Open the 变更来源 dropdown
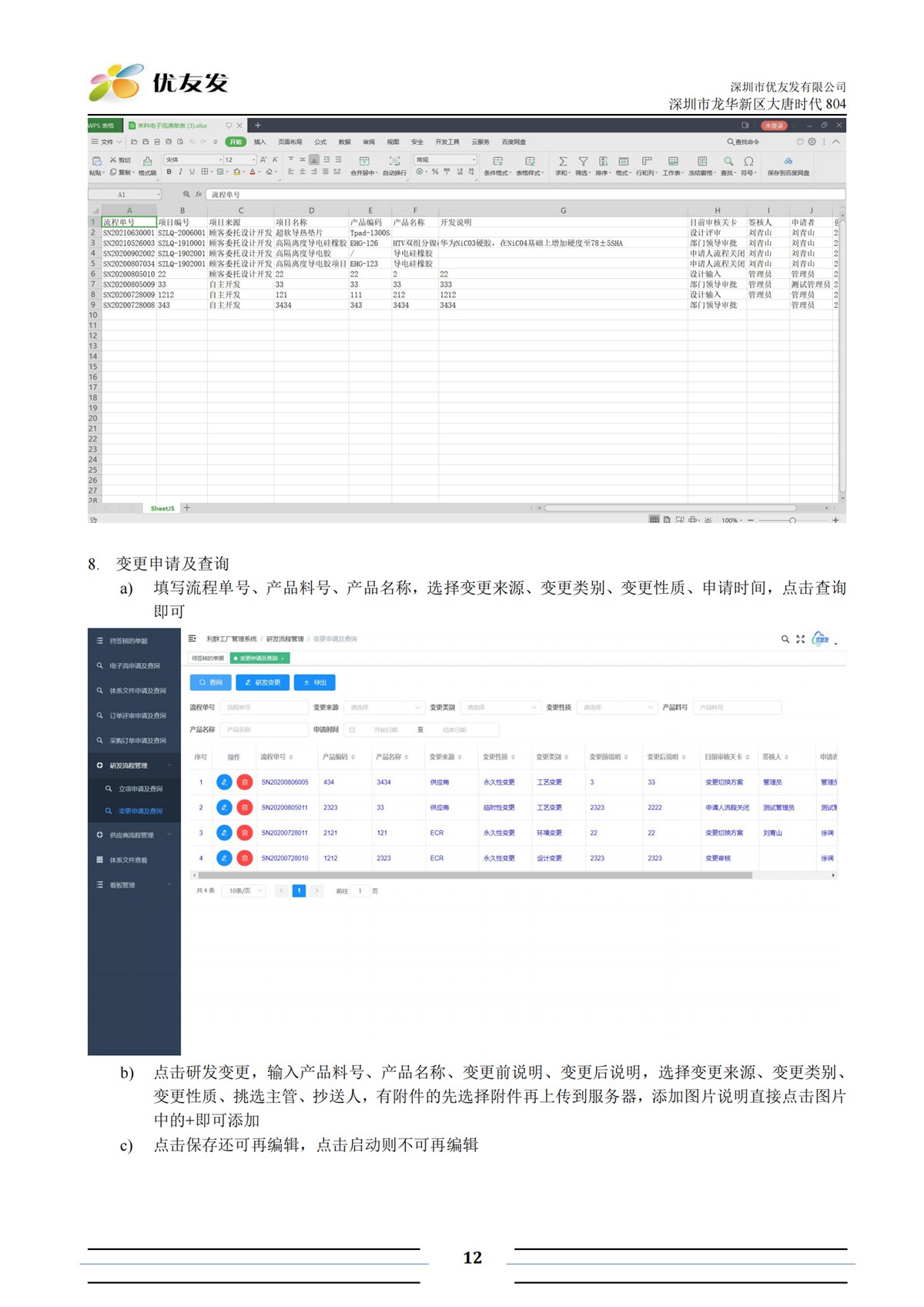 tap(384, 707)
